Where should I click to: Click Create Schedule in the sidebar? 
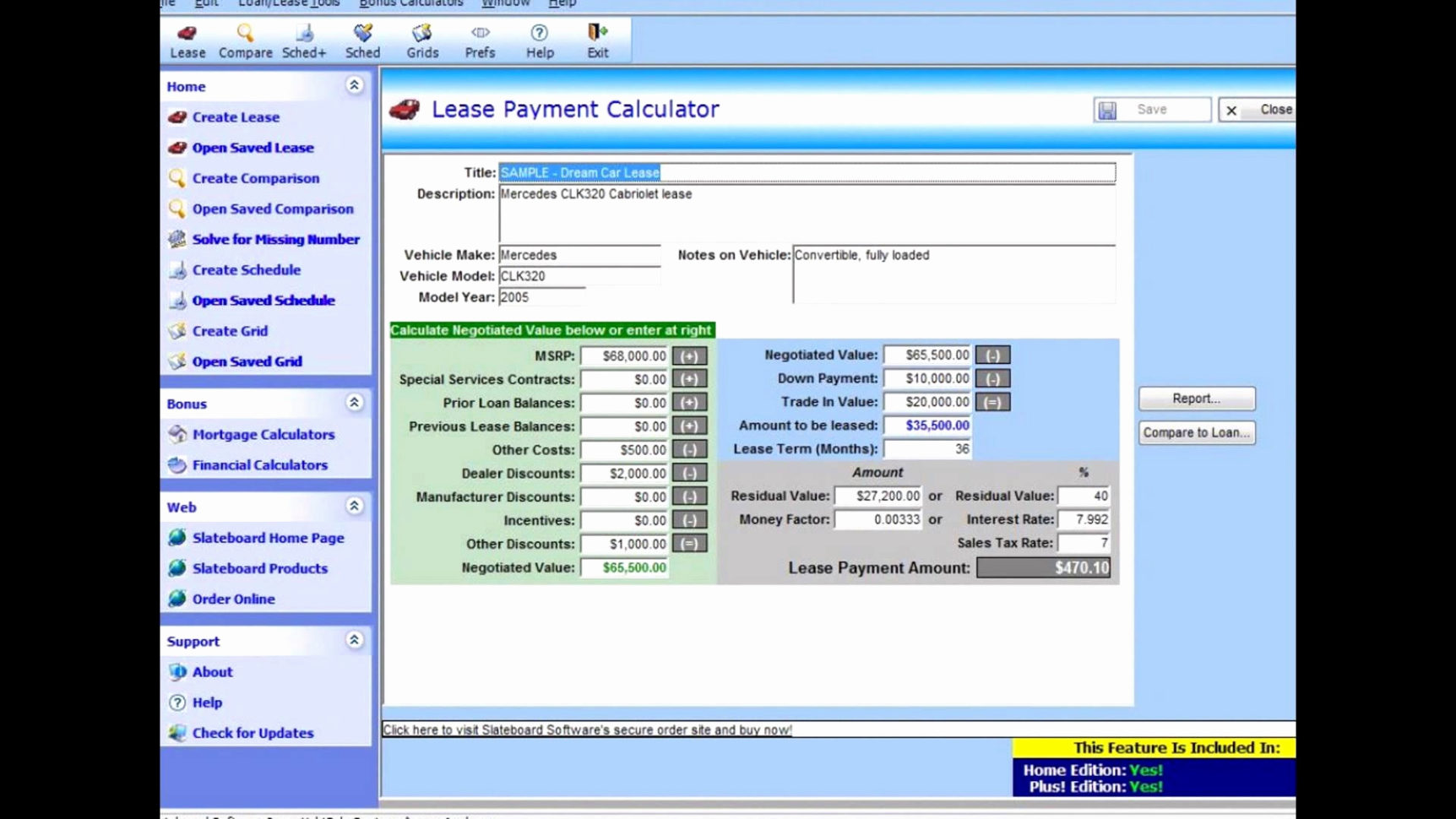(247, 269)
